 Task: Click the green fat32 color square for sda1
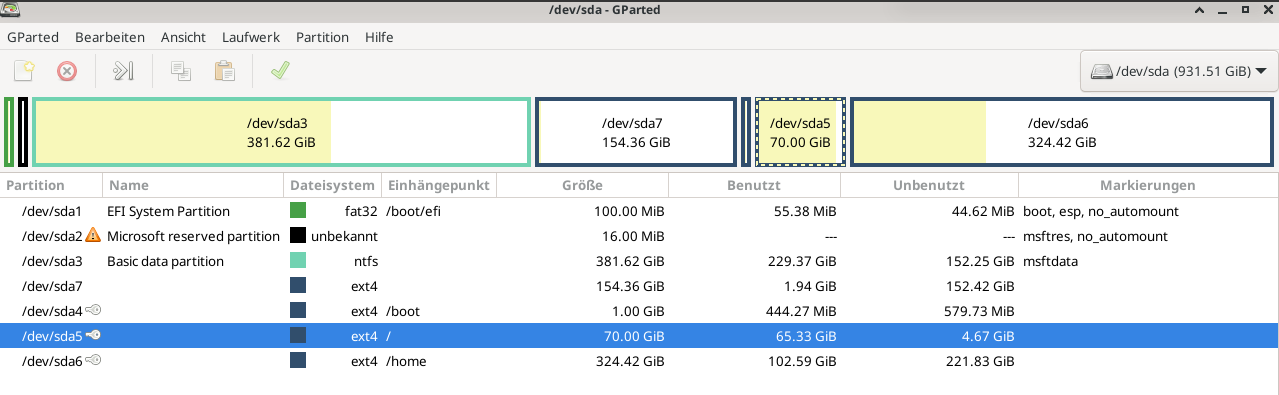[298, 211]
